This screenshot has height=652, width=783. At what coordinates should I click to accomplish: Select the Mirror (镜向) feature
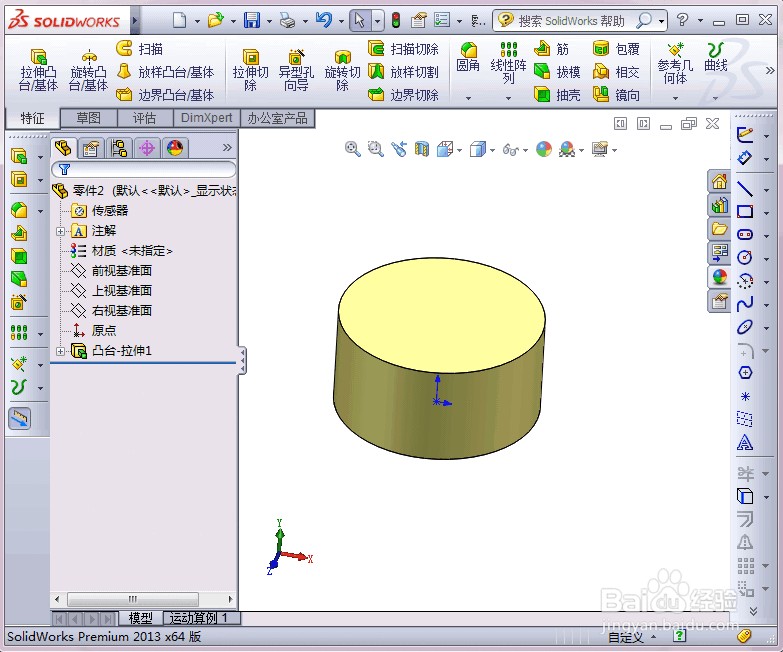pos(616,94)
